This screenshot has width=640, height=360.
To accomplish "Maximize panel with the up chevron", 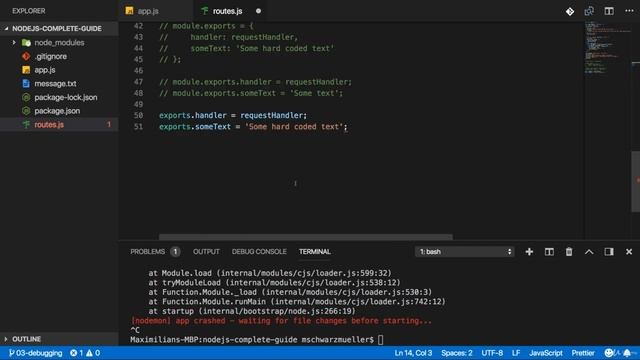I will 589,252.
